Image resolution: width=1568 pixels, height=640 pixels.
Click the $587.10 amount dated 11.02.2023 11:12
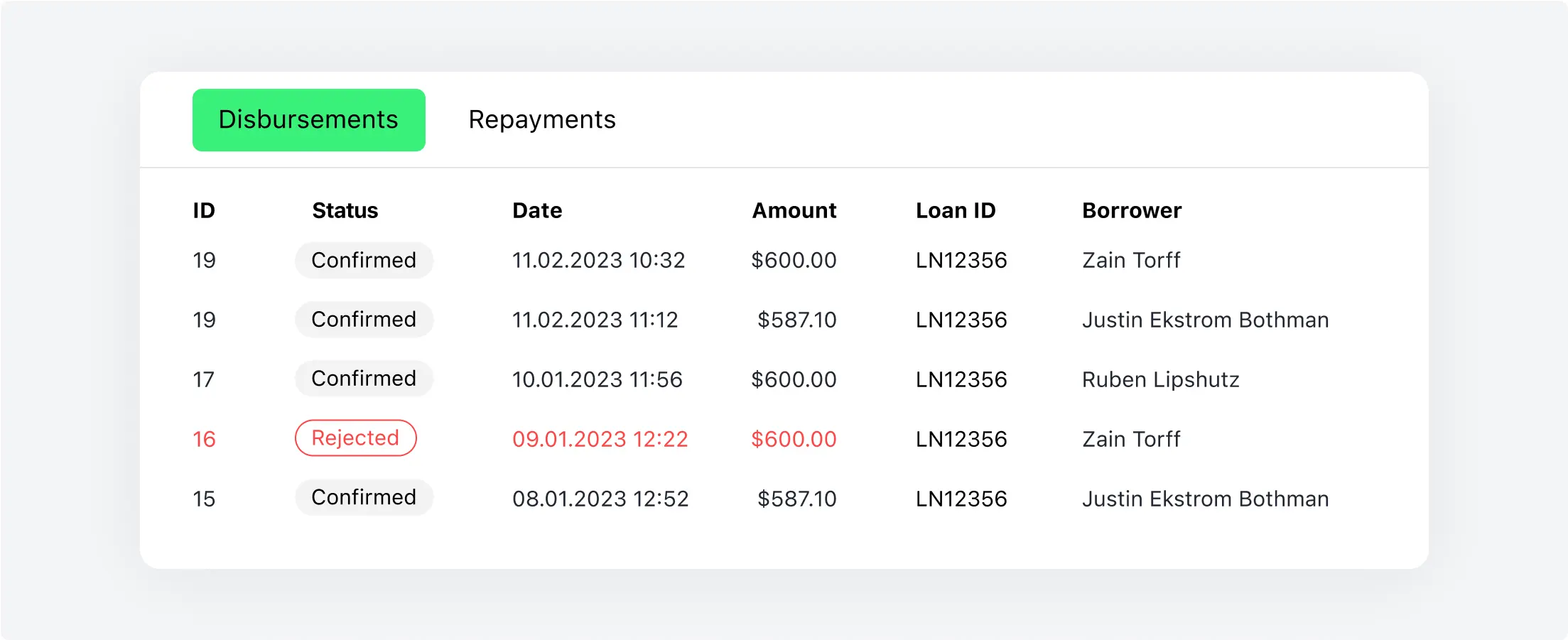tap(797, 320)
